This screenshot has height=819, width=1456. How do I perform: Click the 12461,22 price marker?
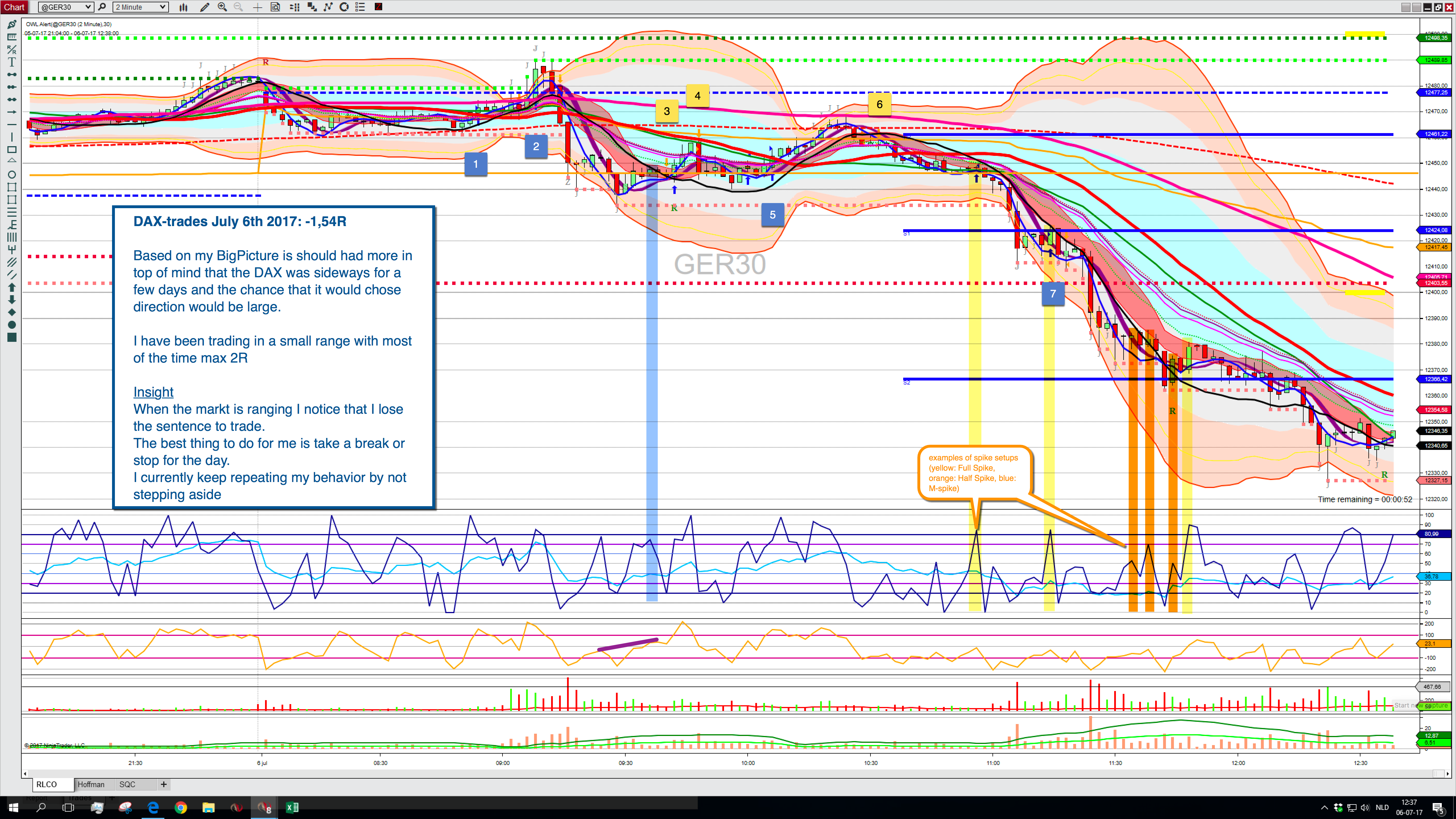click(x=1435, y=134)
